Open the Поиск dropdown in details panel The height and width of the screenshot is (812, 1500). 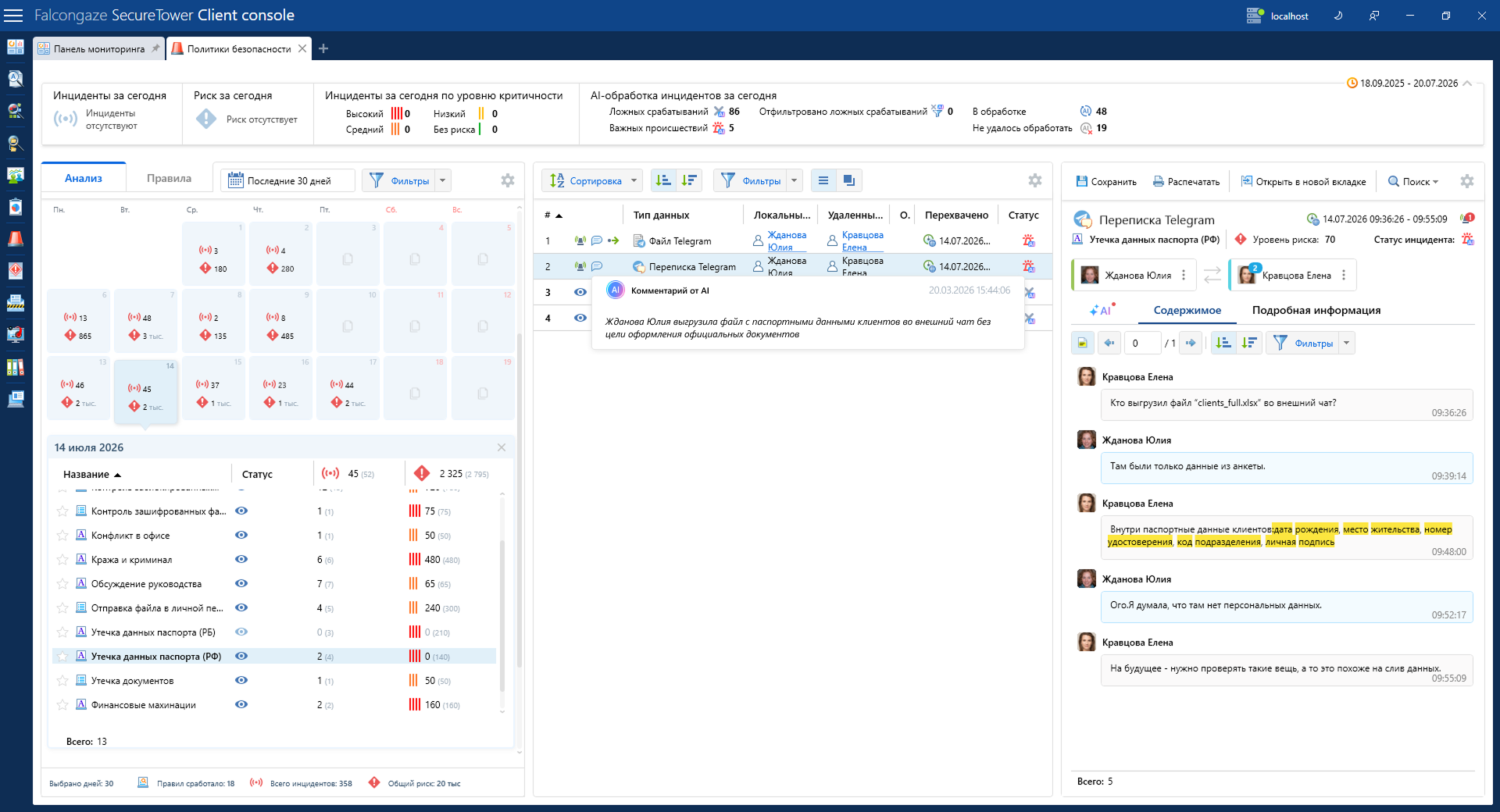(1413, 181)
